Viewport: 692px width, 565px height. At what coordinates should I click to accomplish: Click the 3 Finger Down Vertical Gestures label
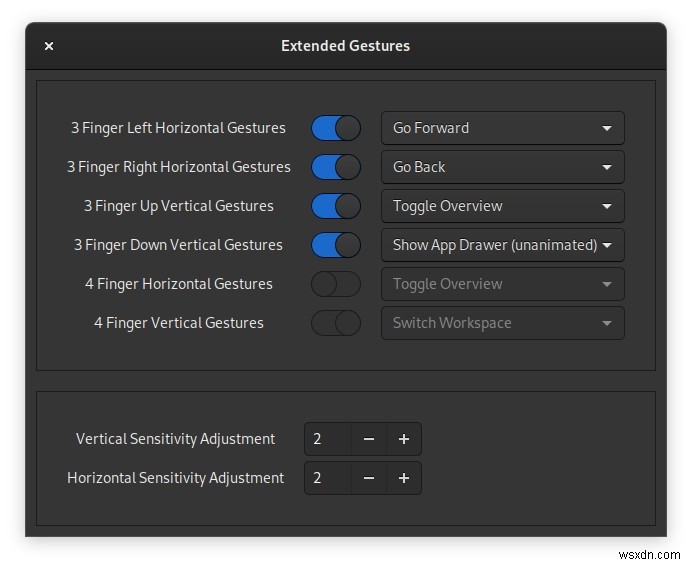tap(178, 245)
